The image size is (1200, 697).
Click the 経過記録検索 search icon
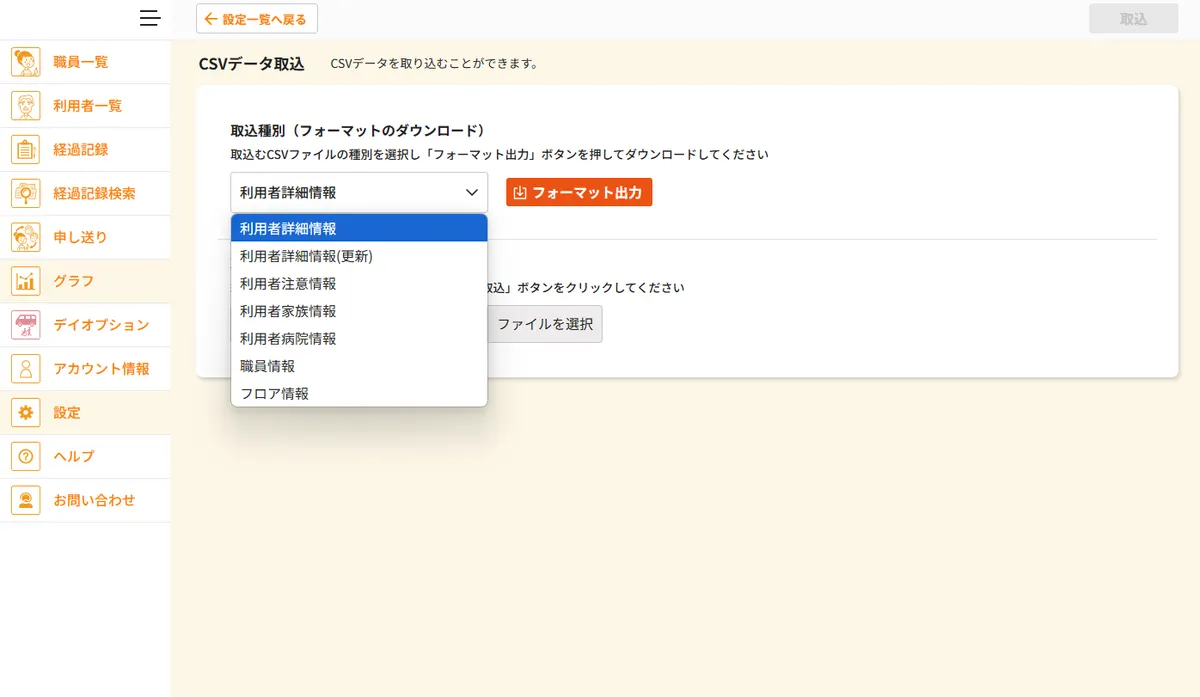pyautogui.click(x=25, y=194)
